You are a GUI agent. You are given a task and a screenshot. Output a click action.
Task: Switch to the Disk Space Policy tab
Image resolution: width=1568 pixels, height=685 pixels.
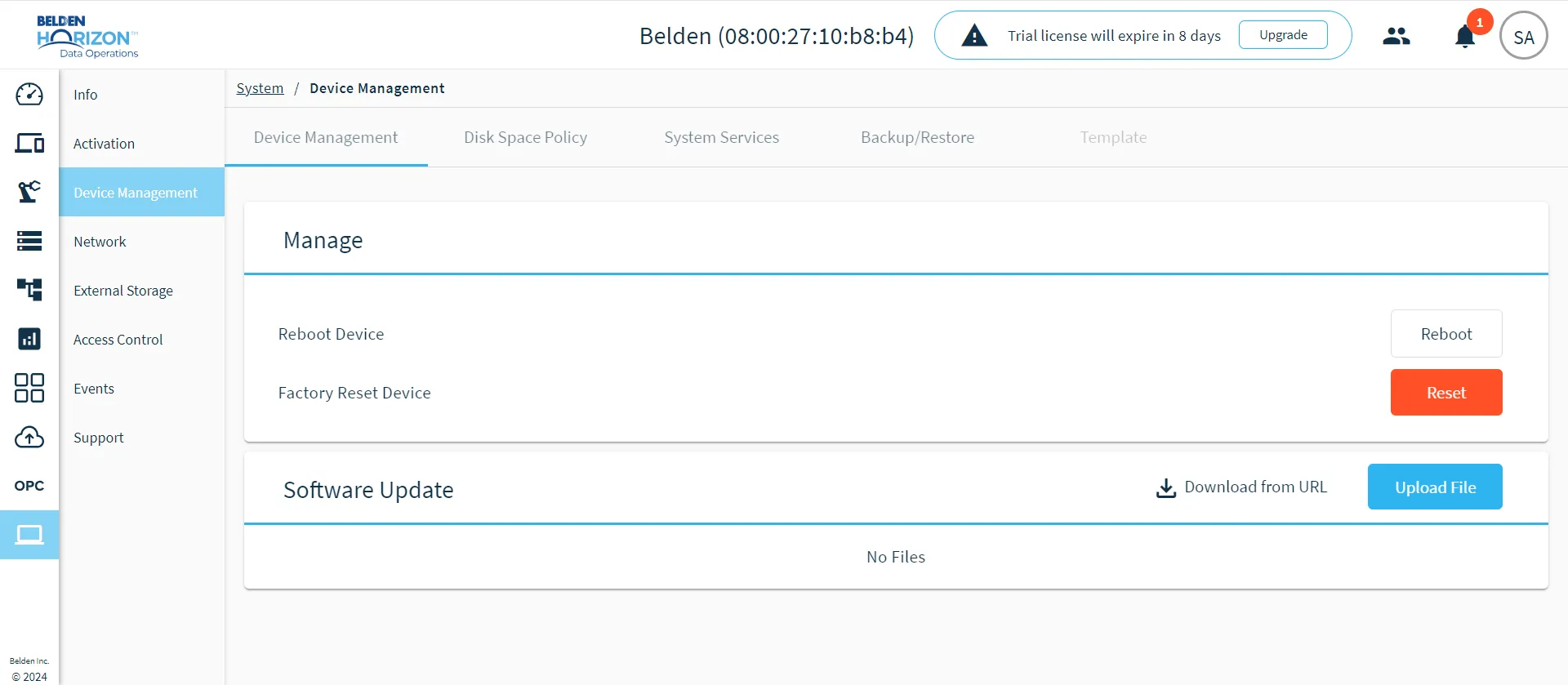pyautogui.click(x=526, y=137)
